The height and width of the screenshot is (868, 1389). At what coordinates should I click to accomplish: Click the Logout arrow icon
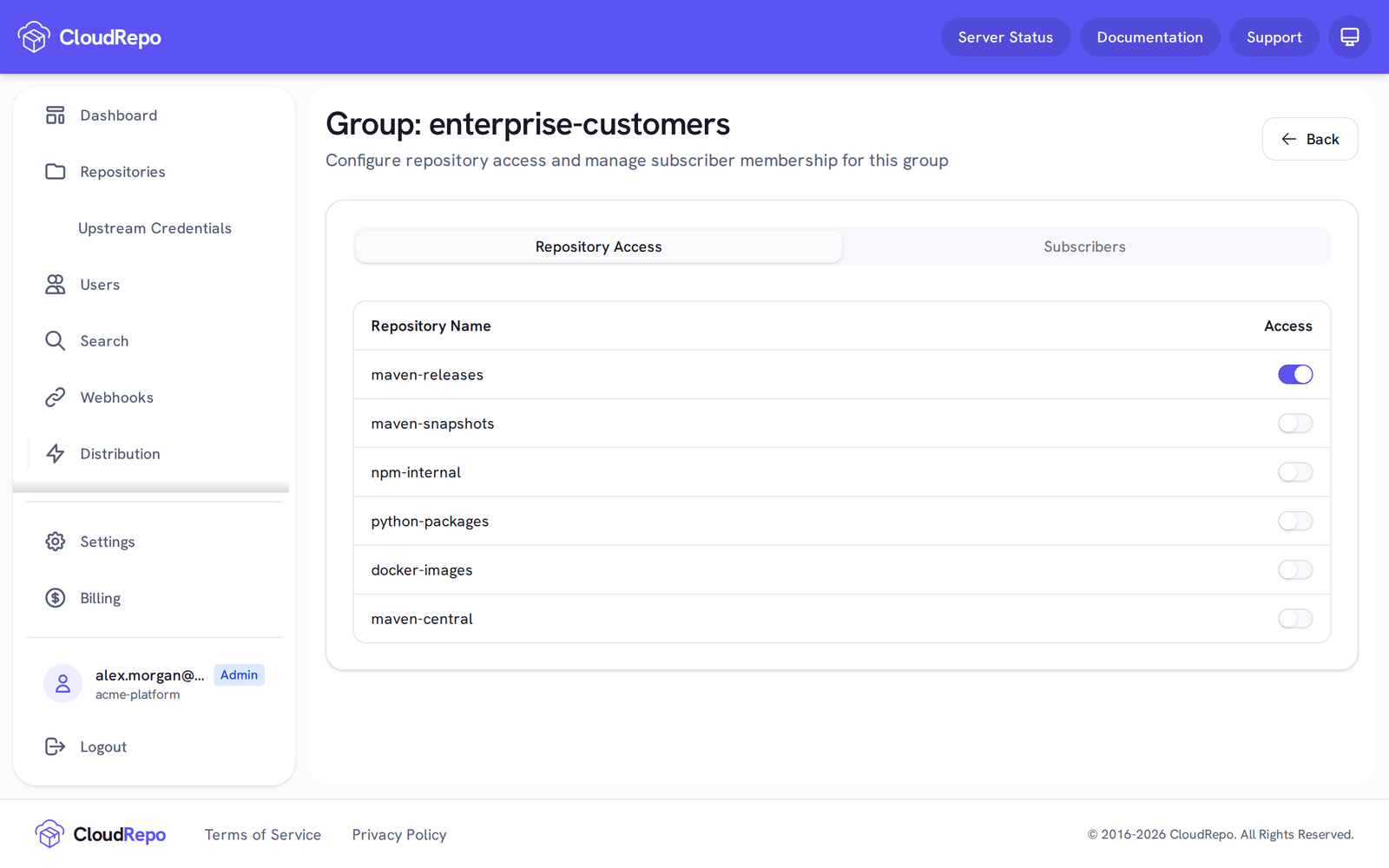click(56, 746)
